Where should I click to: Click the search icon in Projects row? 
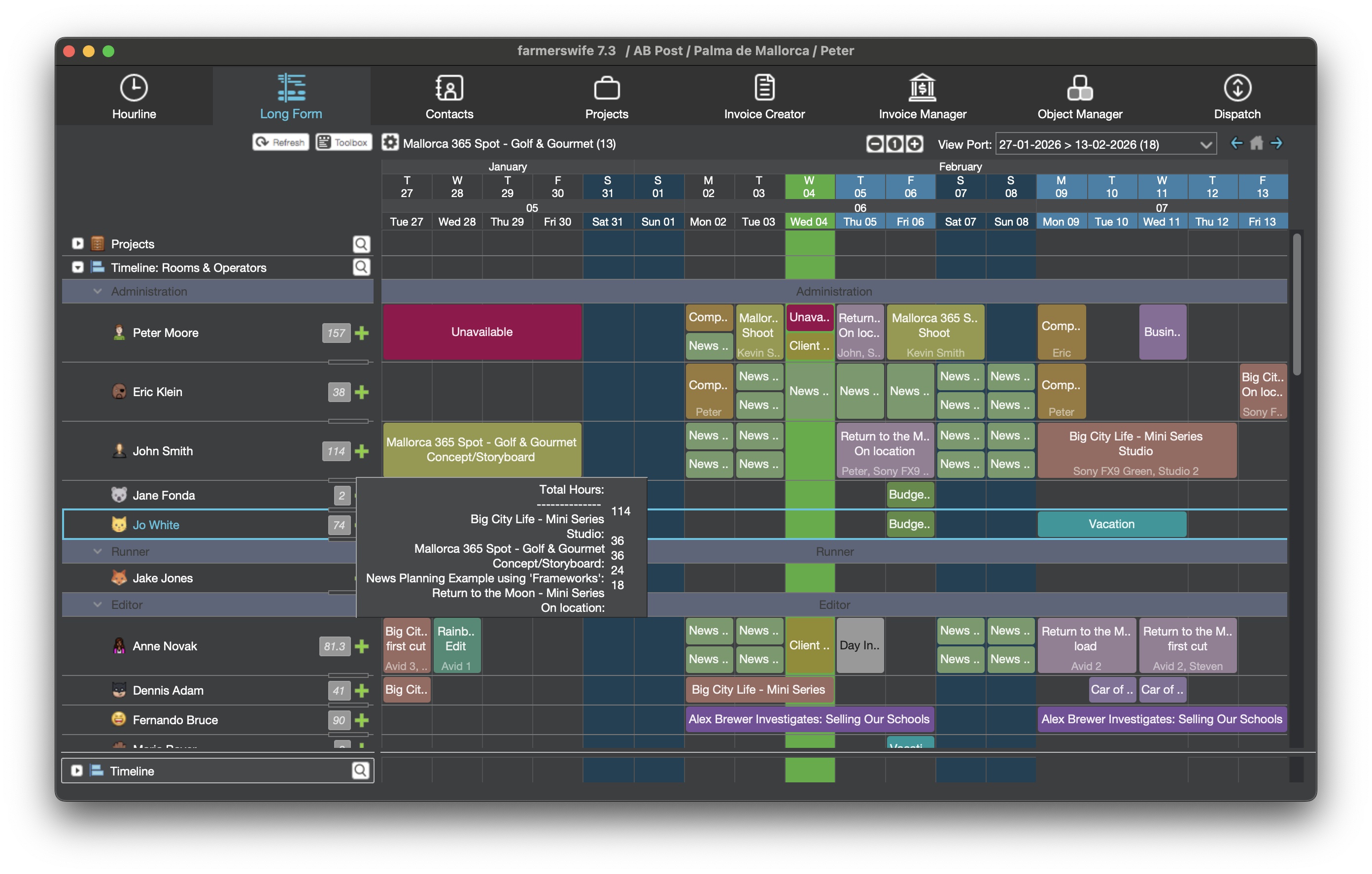361,244
